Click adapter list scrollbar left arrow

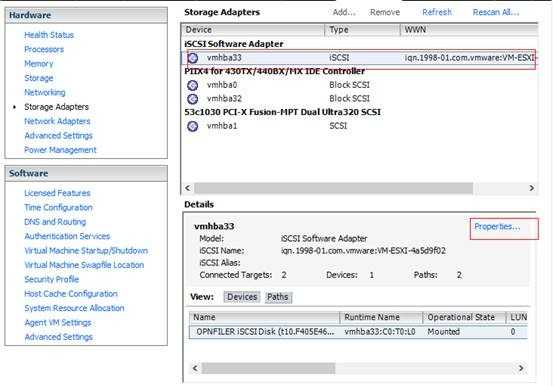(188, 188)
